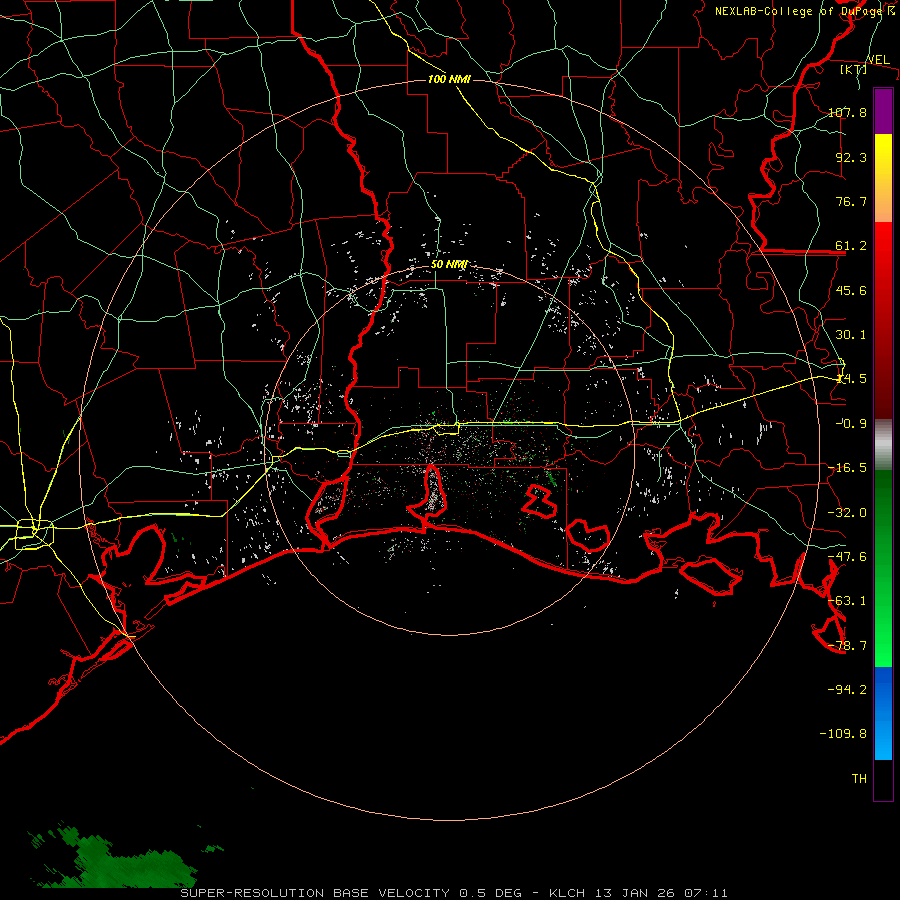The image size is (900, 900).
Task: Click the -109.8 velocity scale value
Action: (x=843, y=734)
